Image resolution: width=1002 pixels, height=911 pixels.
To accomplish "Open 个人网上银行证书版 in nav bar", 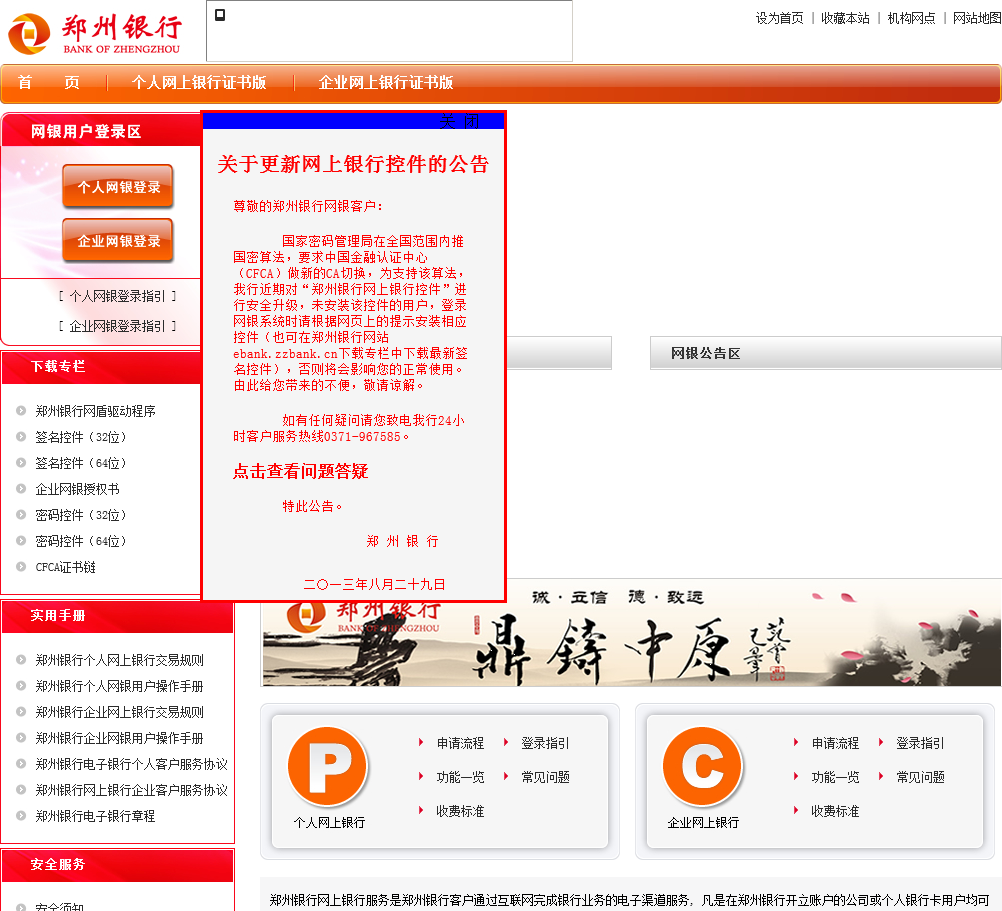I will coord(199,82).
